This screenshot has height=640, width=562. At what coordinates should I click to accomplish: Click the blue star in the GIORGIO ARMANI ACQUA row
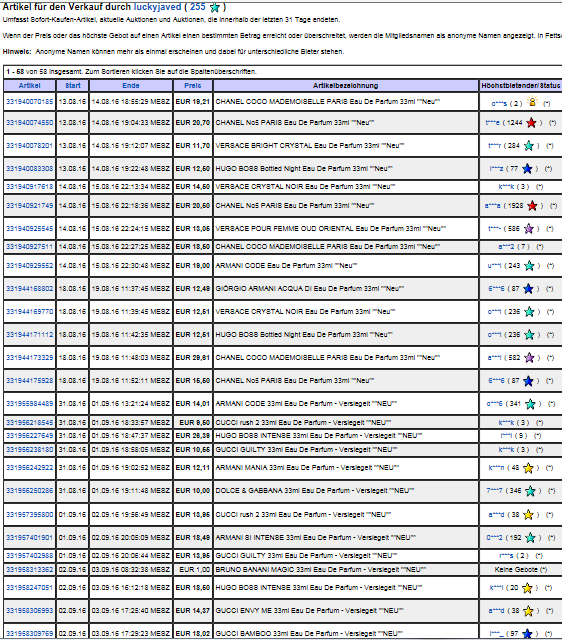tap(528, 289)
